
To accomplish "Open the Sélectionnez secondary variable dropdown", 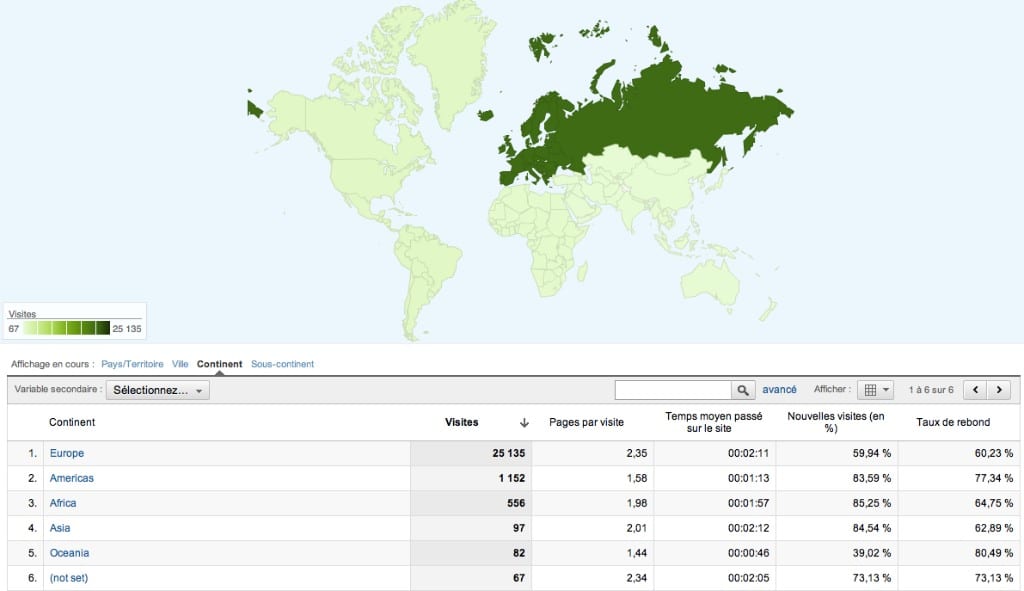I will click(x=157, y=390).
